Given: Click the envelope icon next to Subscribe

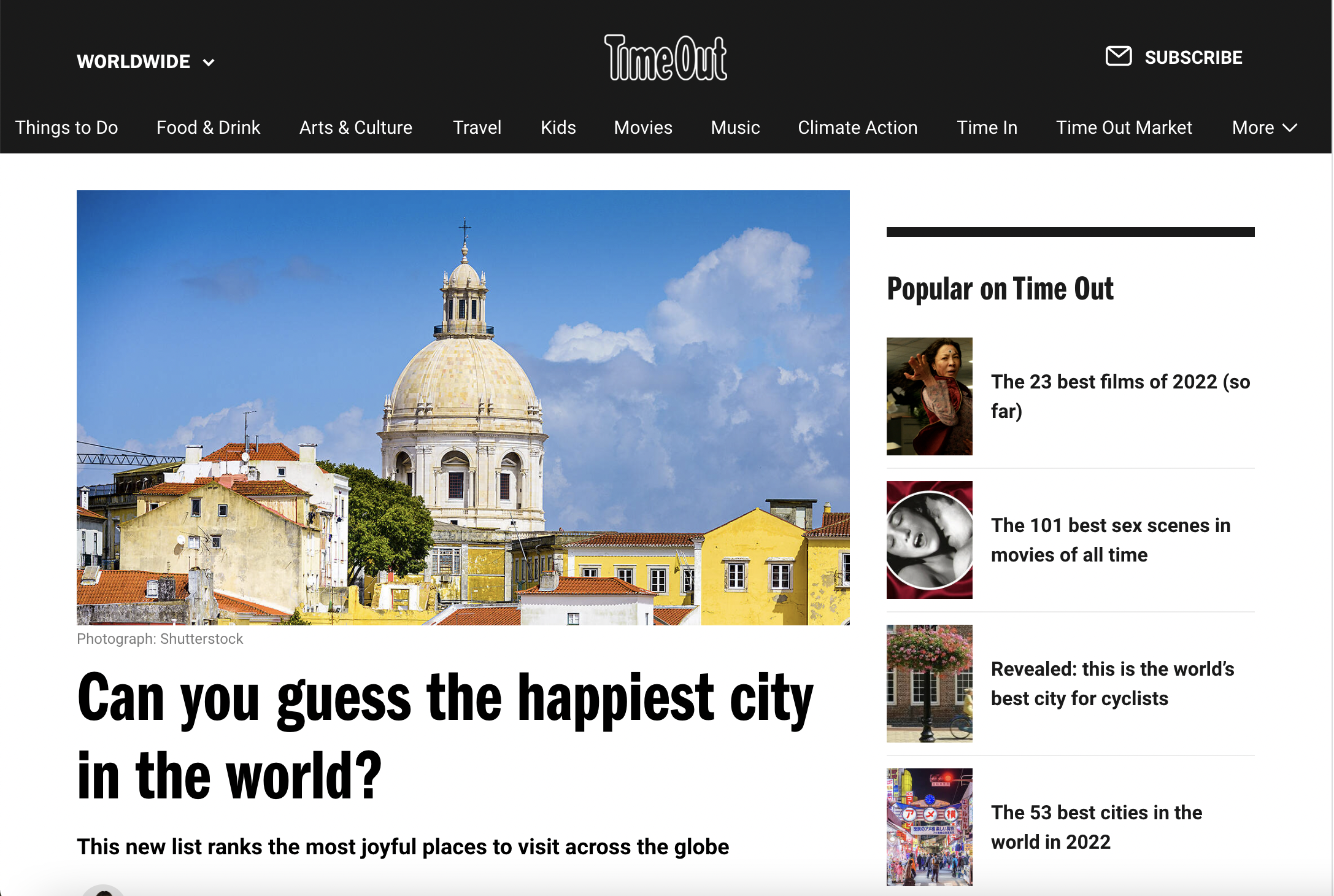Looking at the screenshot, I should [1118, 57].
